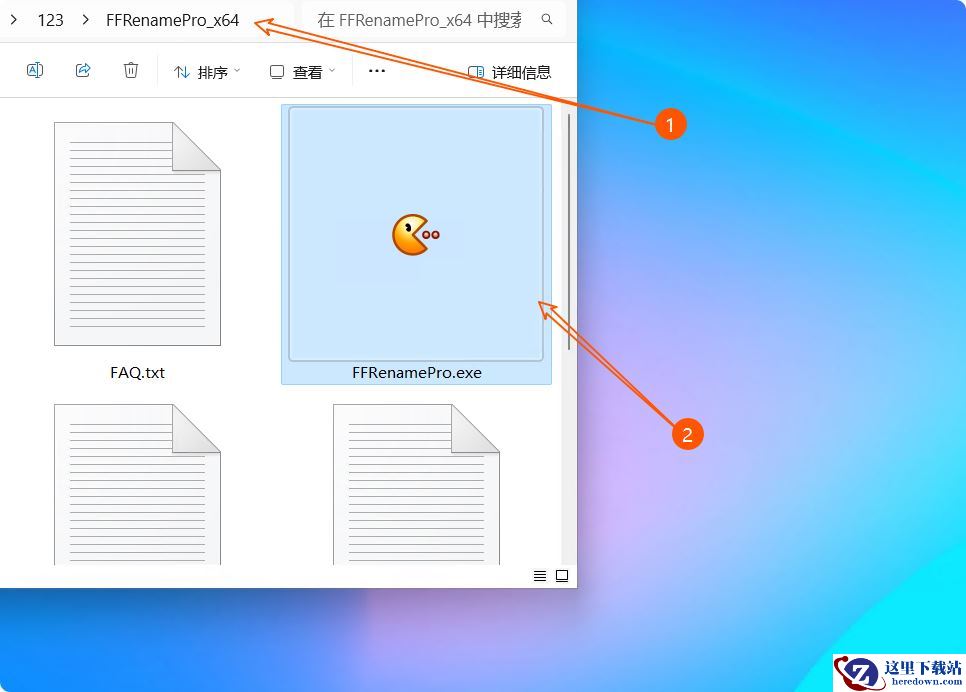966x692 pixels.
Task: Click the heredown watermark logo
Action: coord(899,673)
